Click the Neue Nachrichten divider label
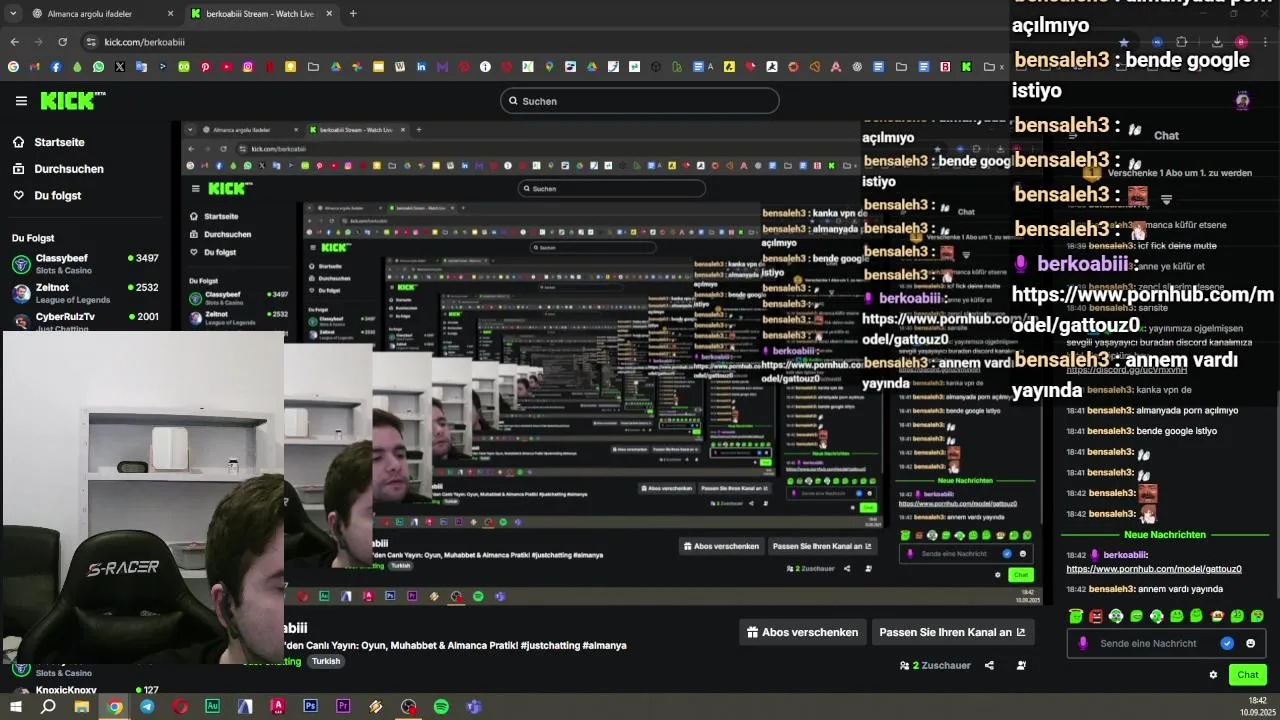This screenshot has height=720, width=1280. (x=1164, y=535)
